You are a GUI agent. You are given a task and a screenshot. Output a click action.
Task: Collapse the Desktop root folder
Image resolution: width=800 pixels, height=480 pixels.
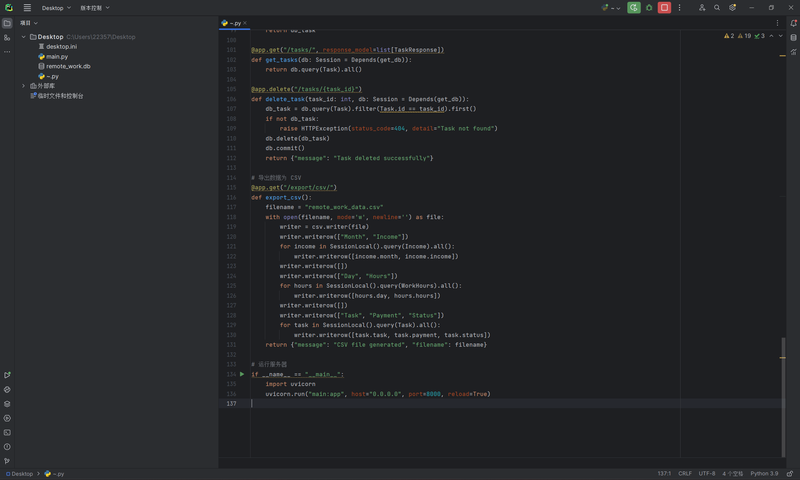pyautogui.click(x=23, y=37)
